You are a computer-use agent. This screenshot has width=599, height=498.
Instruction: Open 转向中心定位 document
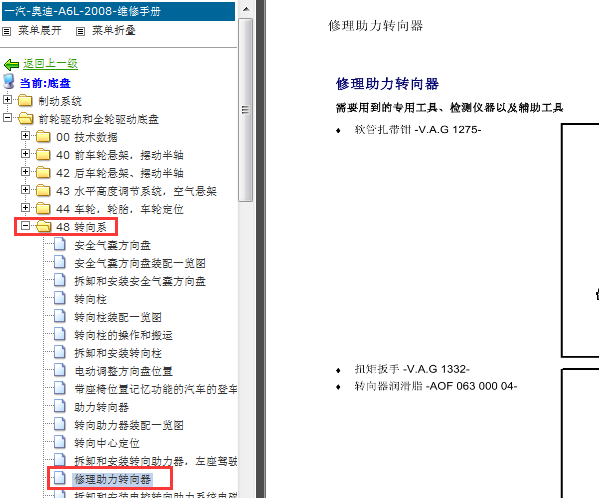click(107, 443)
